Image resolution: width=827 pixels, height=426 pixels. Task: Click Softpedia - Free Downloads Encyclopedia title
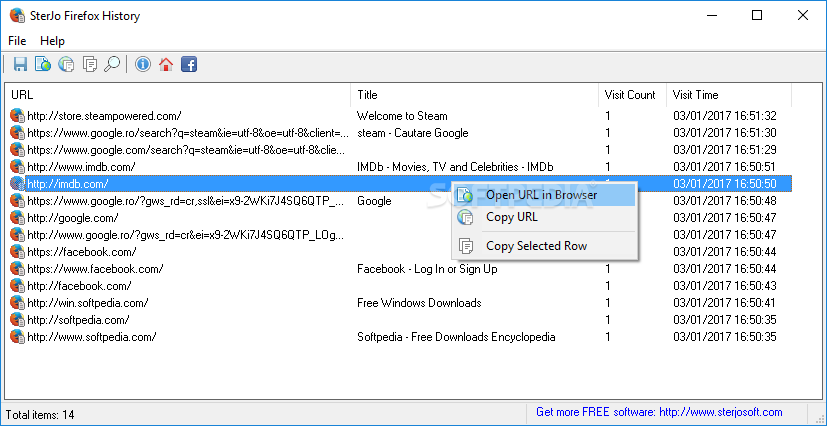tap(456, 337)
